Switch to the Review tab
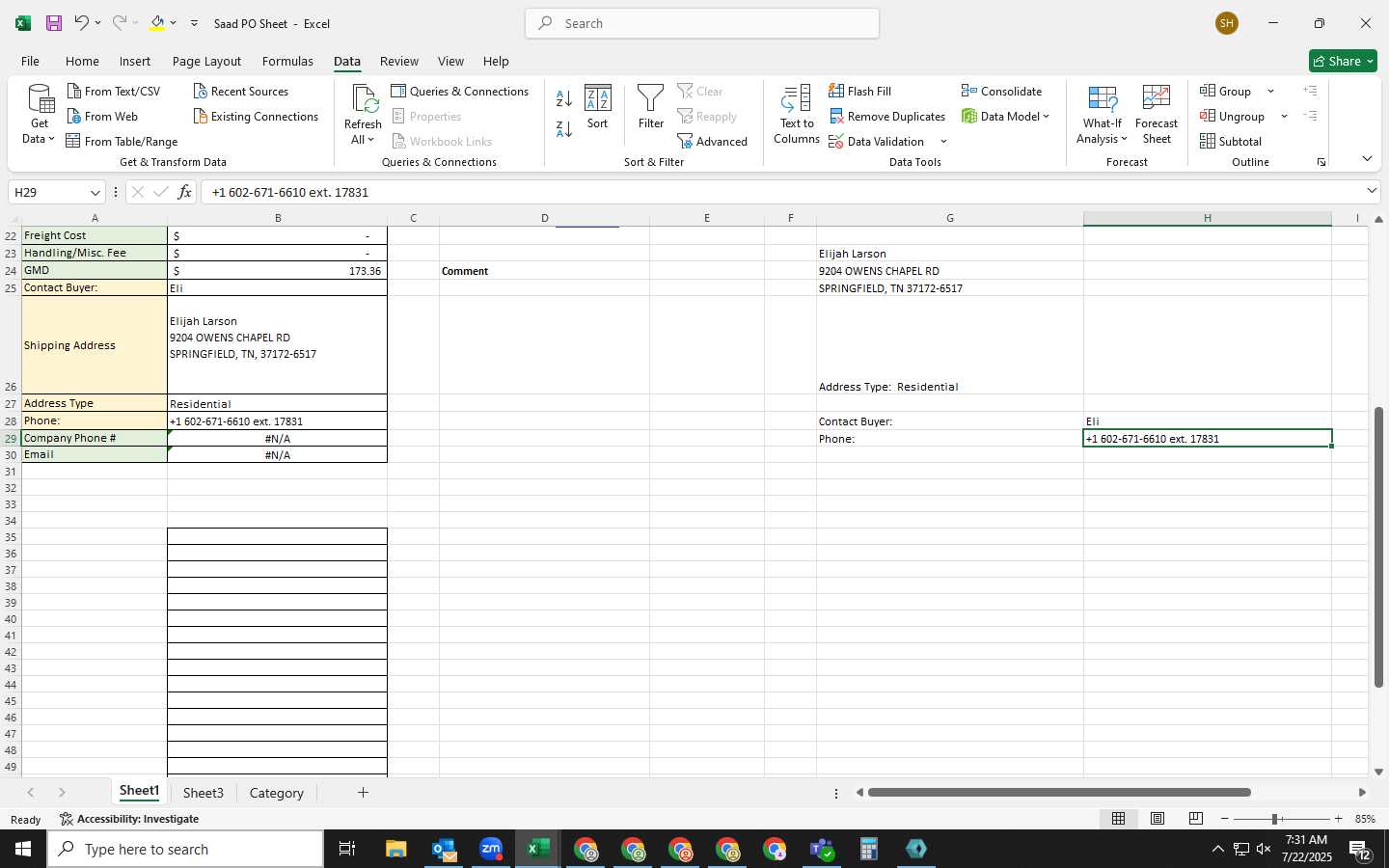Image resolution: width=1389 pixels, height=868 pixels. [x=398, y=61]
